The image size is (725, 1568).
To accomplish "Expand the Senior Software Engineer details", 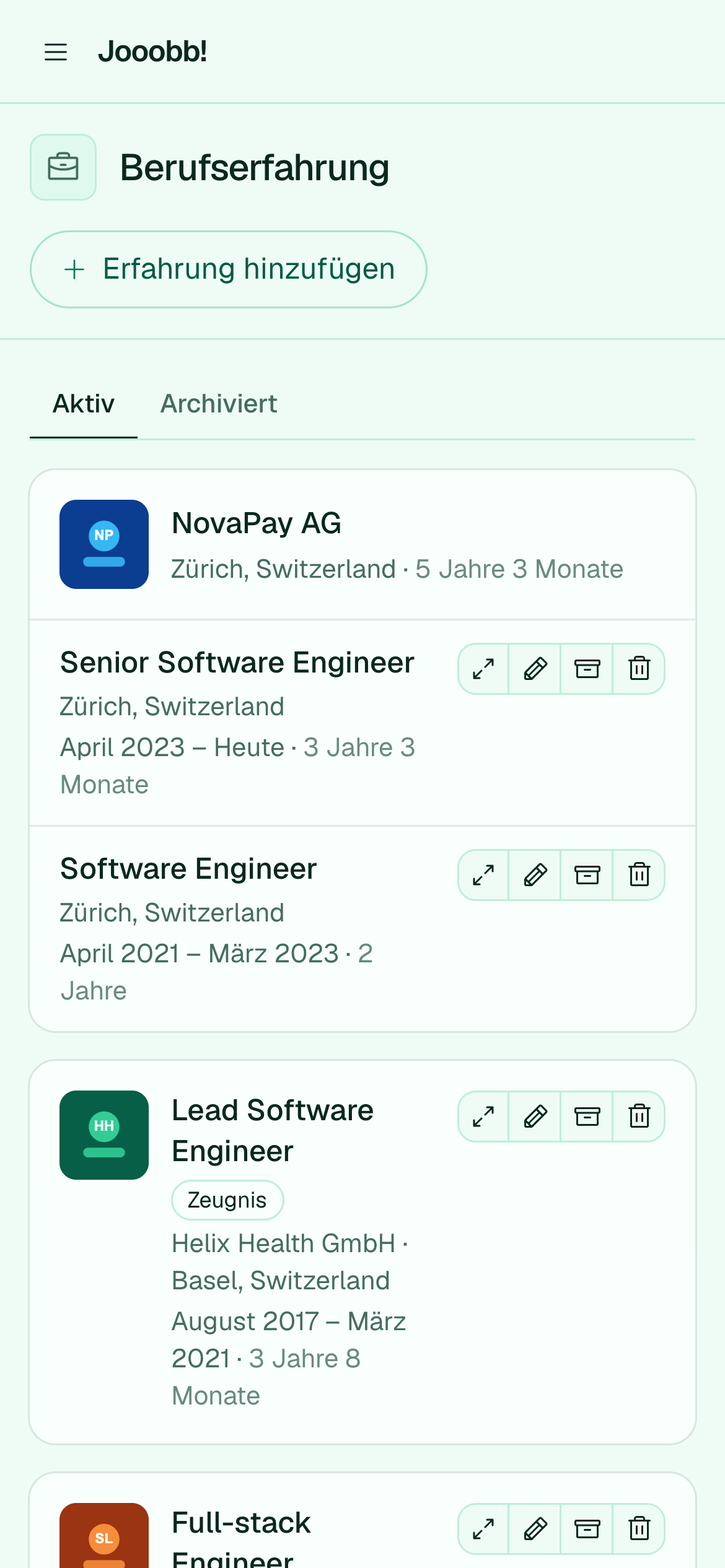I will pos(483,669).
